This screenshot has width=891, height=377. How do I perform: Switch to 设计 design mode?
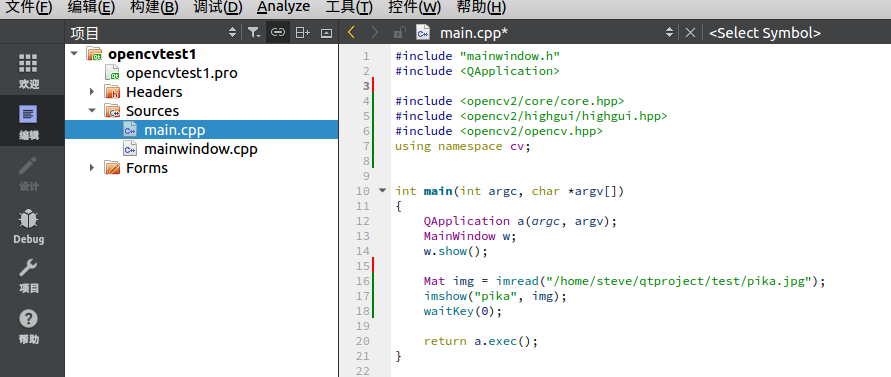tap(29, 172)
